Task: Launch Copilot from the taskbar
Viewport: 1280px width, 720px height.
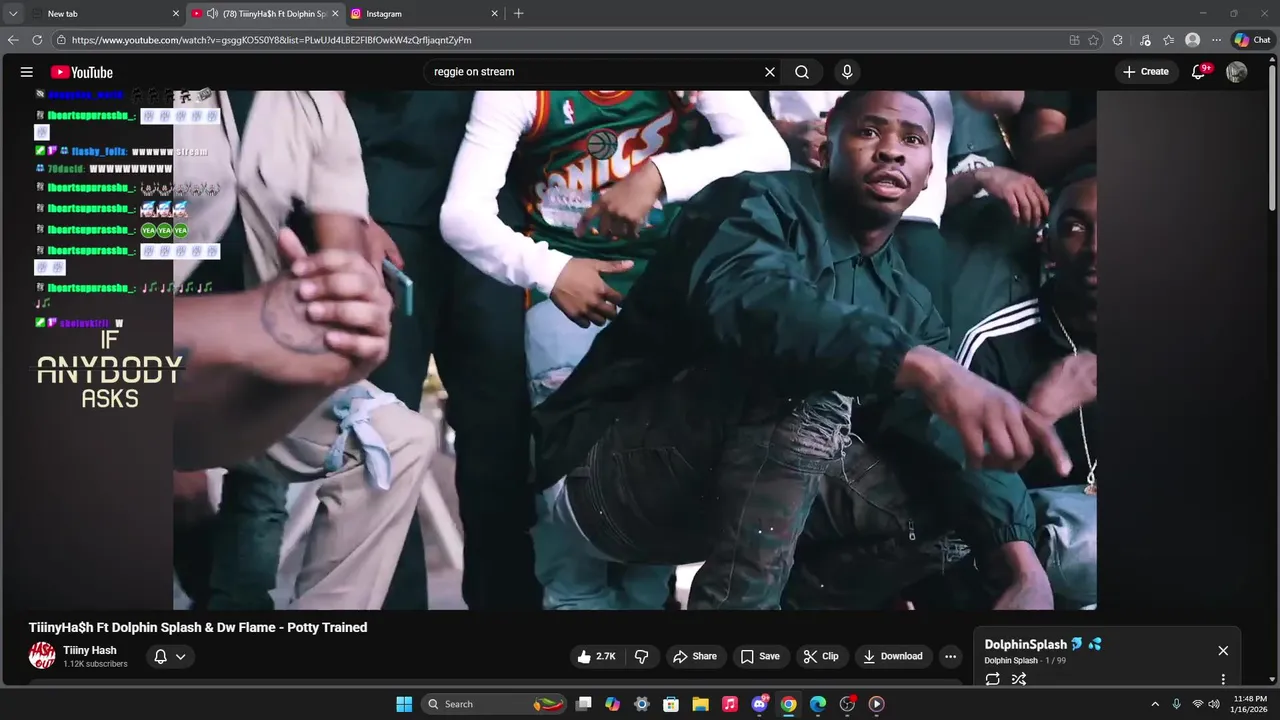Action: pos(613,704)
